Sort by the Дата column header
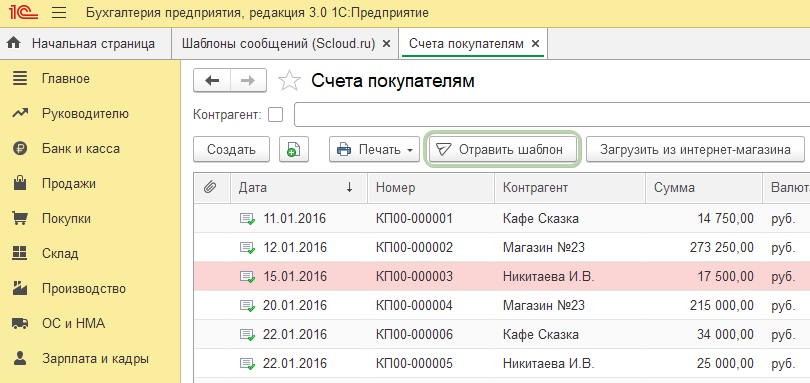This screenshot has height=383, width=810. (x=298, y=188)
